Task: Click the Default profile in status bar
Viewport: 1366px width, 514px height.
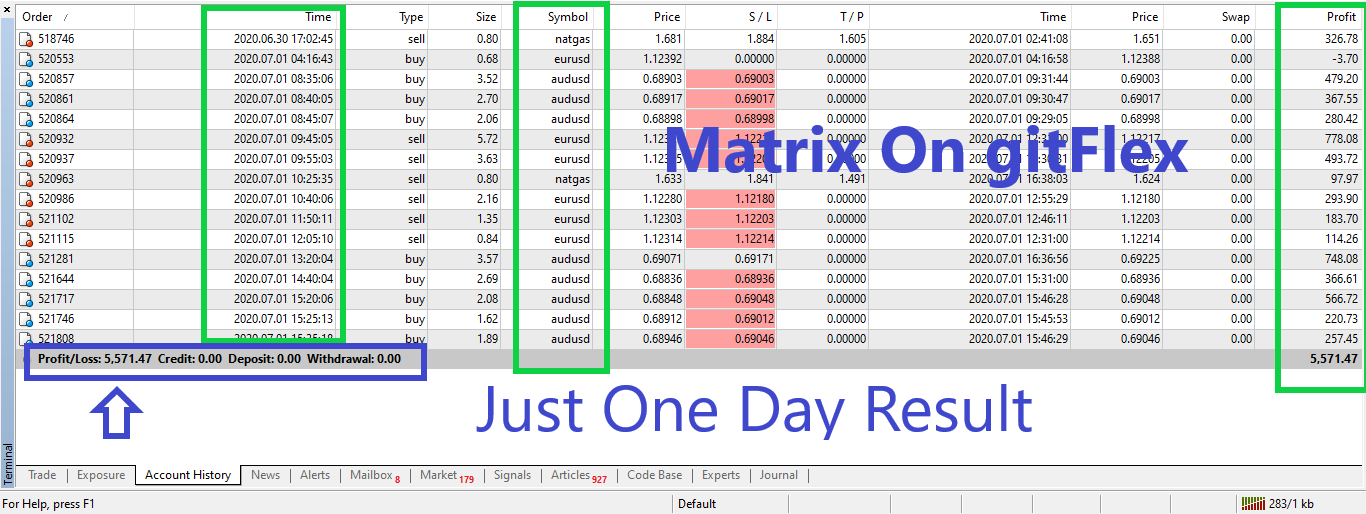Action: pos(697,504)
